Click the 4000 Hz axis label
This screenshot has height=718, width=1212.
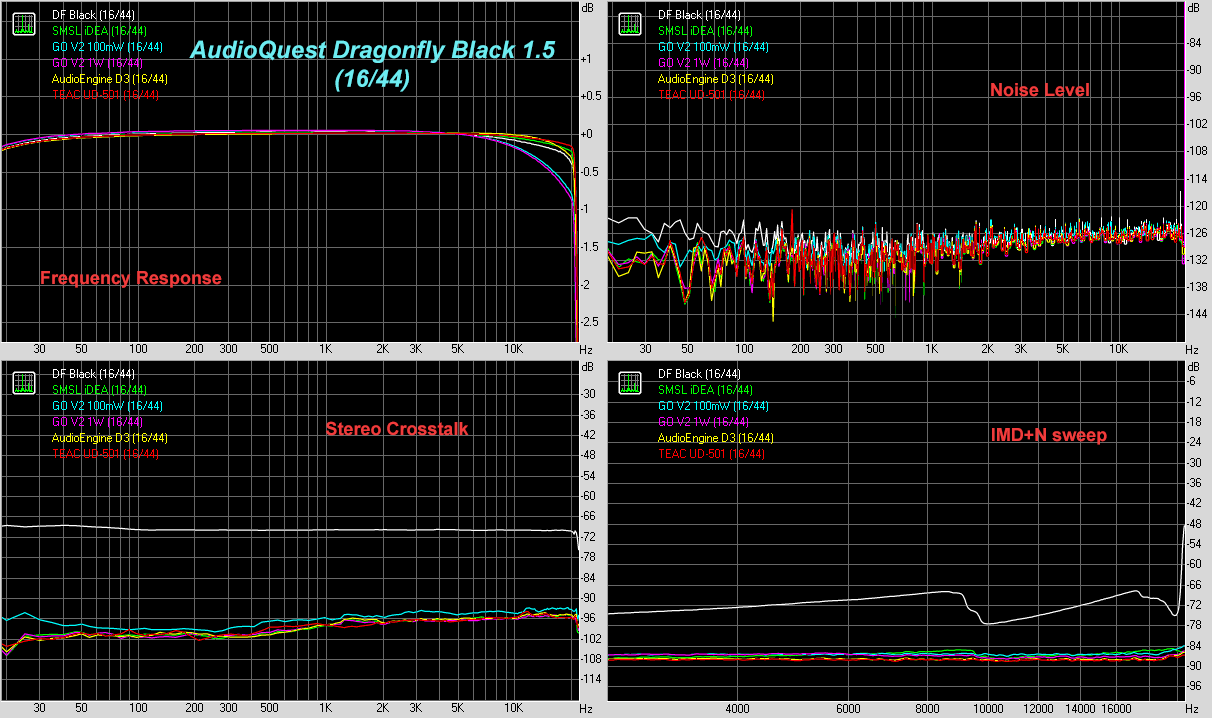(x=737, y=709)
